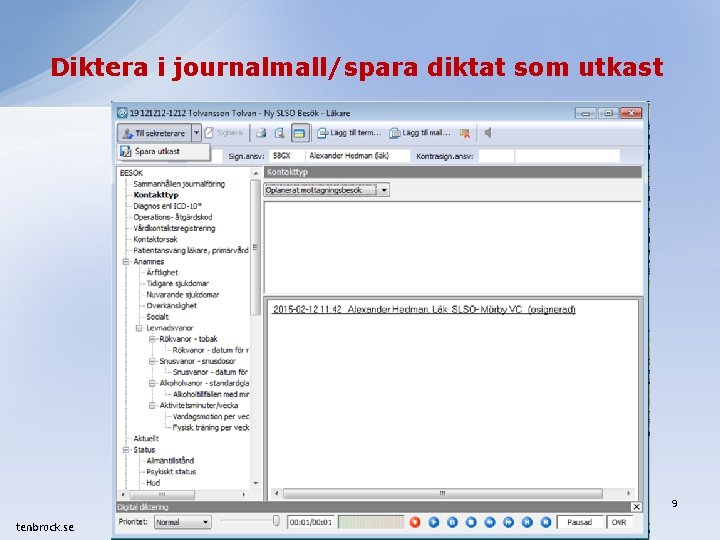Click the dictation time field 00:01/00:01
720x540 pixels.
[x=311, y=523]
